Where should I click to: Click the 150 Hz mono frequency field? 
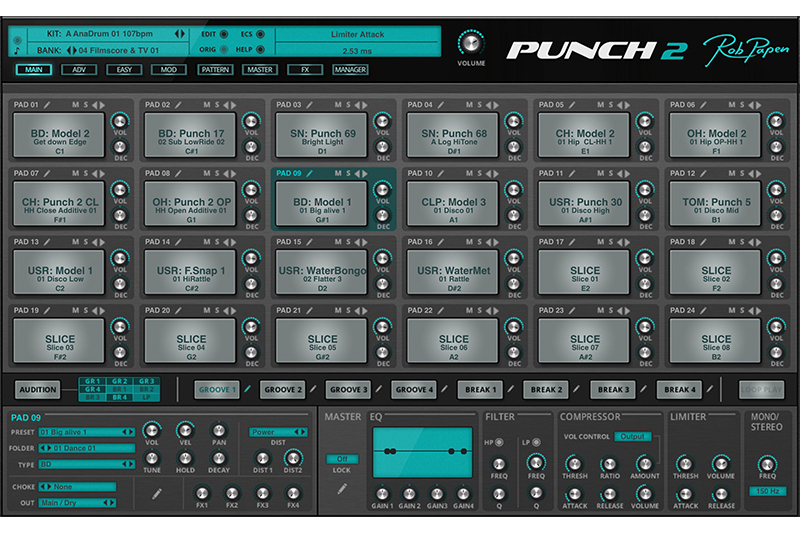(x=768, y=491)
